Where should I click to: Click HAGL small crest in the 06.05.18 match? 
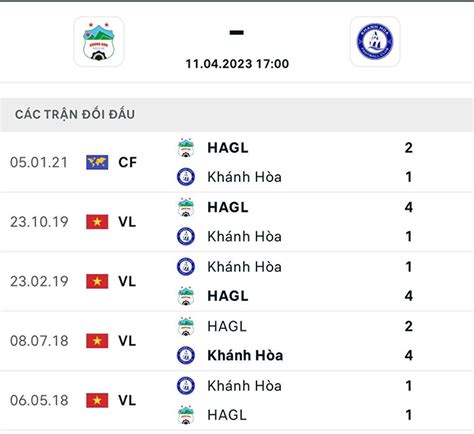[186, 415]
